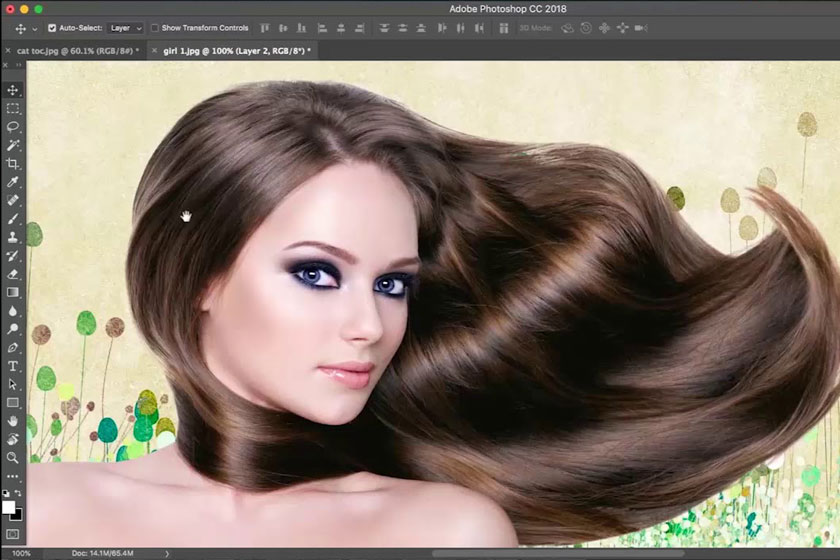Click the Distribute Top Edges icon
The image size is (840, 560).
[x=384, y=28]
